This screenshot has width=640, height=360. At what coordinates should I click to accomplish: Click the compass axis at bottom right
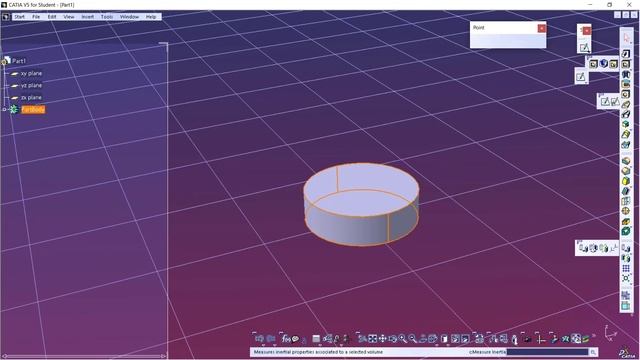point(610,333)
